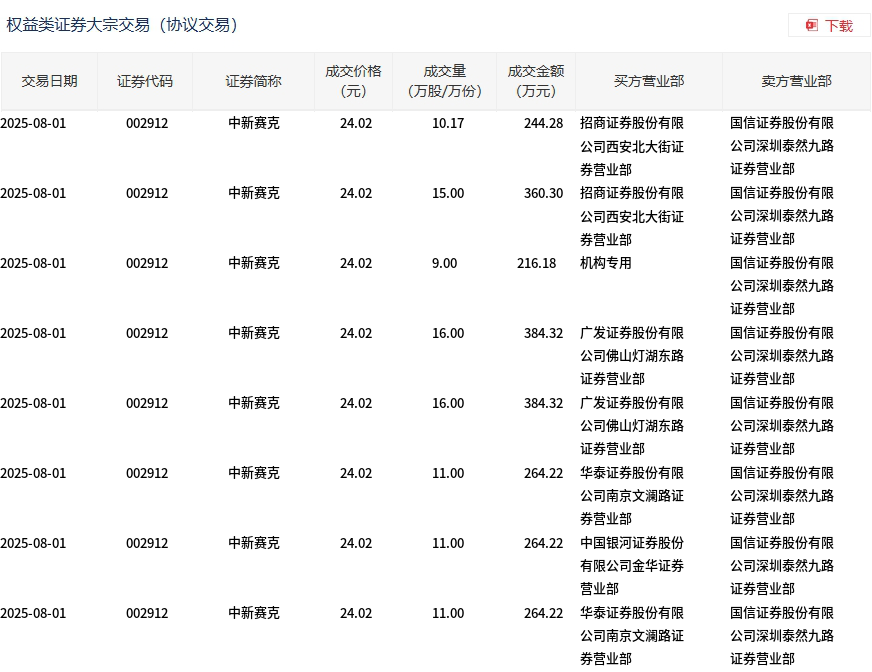Click date in the 机构专用 row
The height and width of the screenshot is (672, 872).
(x=33, y=264)
